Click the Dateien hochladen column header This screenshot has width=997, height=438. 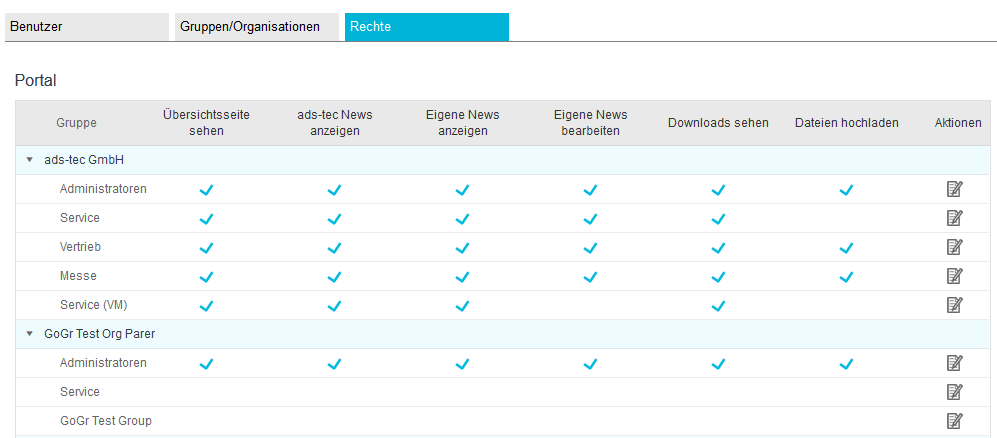846,123
